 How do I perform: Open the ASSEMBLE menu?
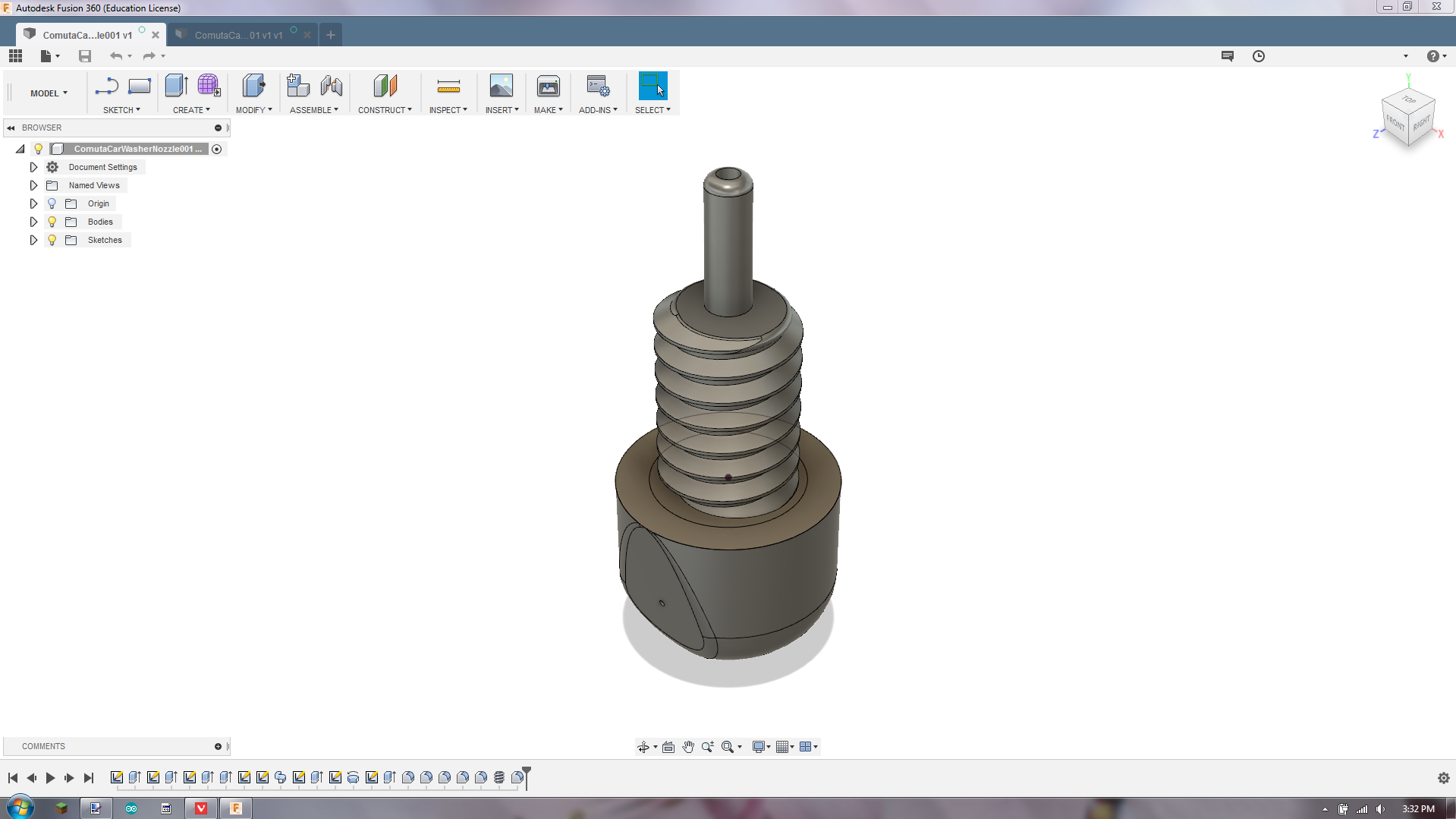[314, 110]
